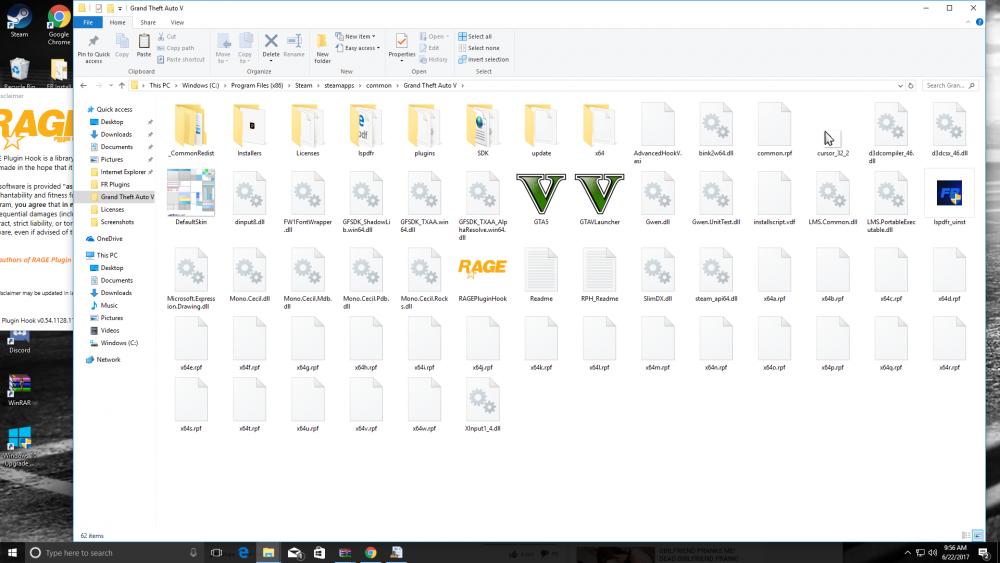Select the plugins folder
Viewport: 1000px width, 563px height.
(425, 126)
